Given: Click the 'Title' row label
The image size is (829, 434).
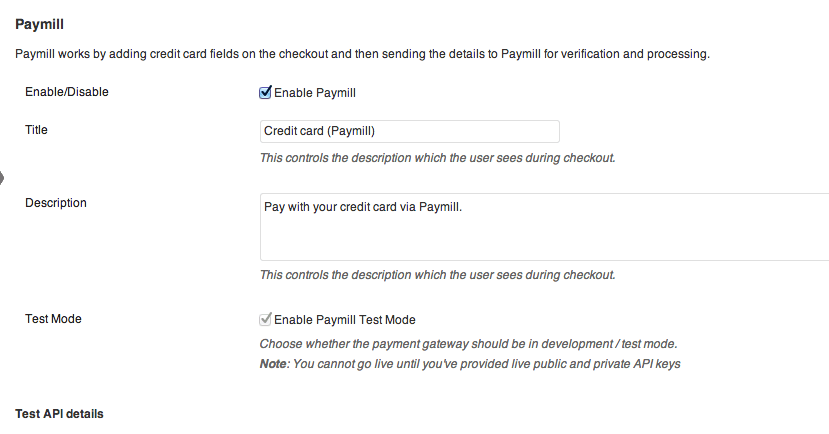Looking at the screenshot, I should (x=36, y=130).
